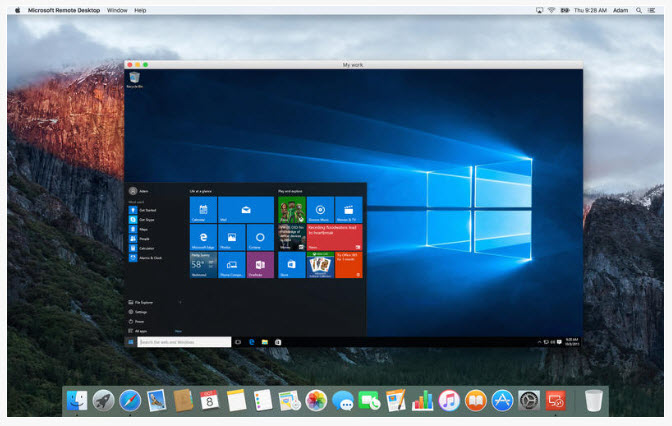Screen dimensions: 672x426
Task: Open the Groove Music tile
Action: [x=320, y=209]
